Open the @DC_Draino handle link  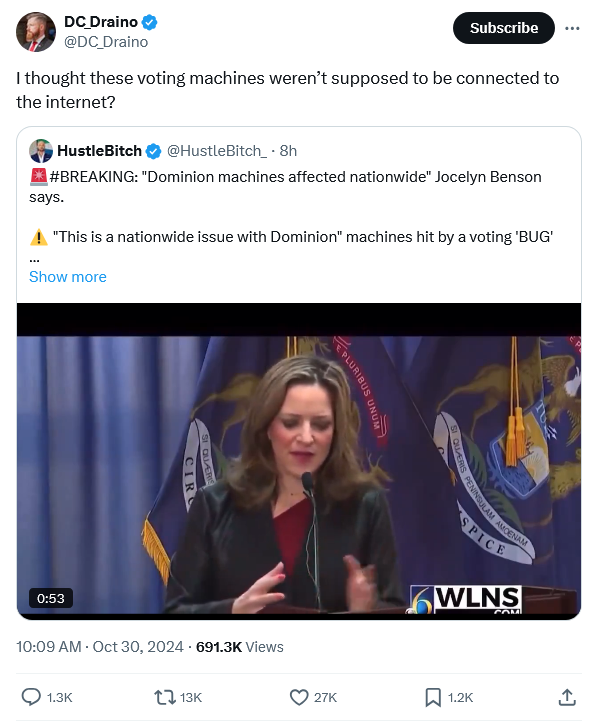click(x=106, y=42)
